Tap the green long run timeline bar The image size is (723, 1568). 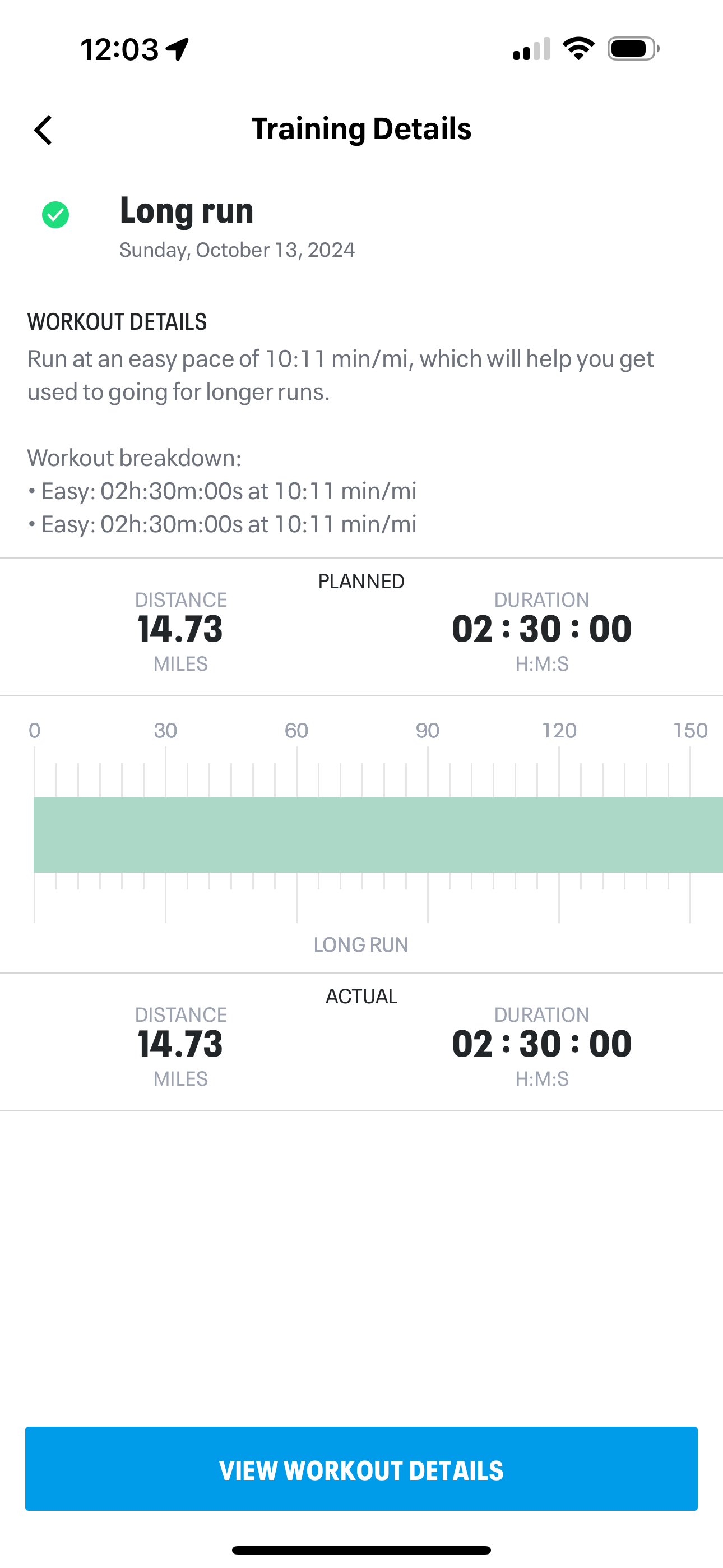tap(377, 834)
